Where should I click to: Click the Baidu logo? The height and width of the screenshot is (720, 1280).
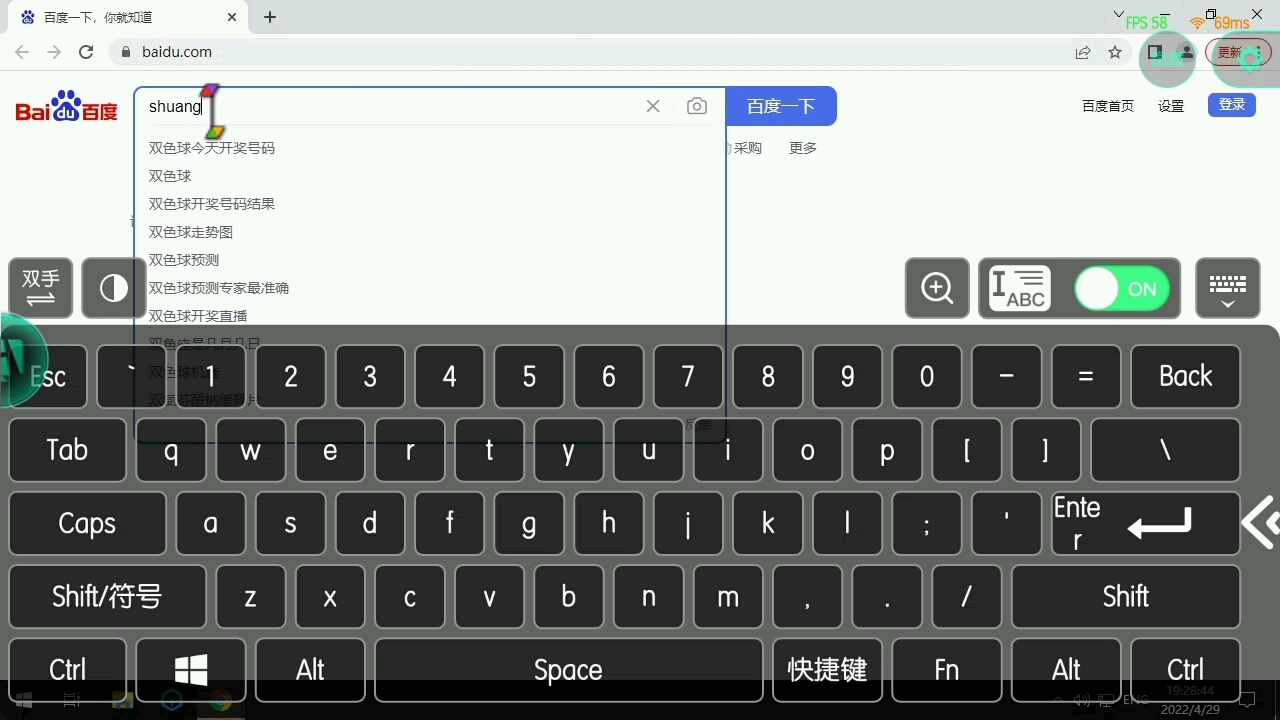tap(66, 106)
